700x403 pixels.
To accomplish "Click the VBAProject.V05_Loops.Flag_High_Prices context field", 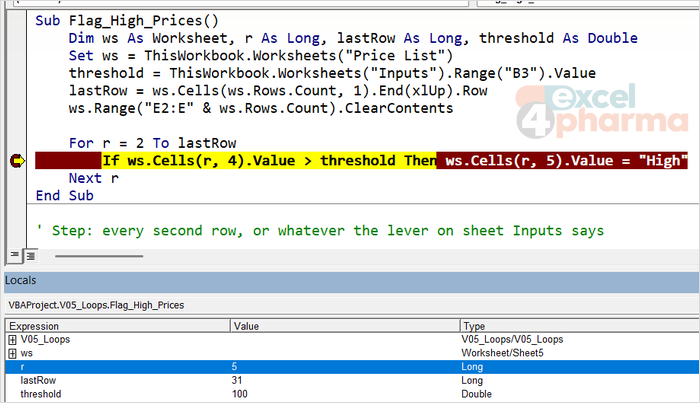I will coord(352,305).
